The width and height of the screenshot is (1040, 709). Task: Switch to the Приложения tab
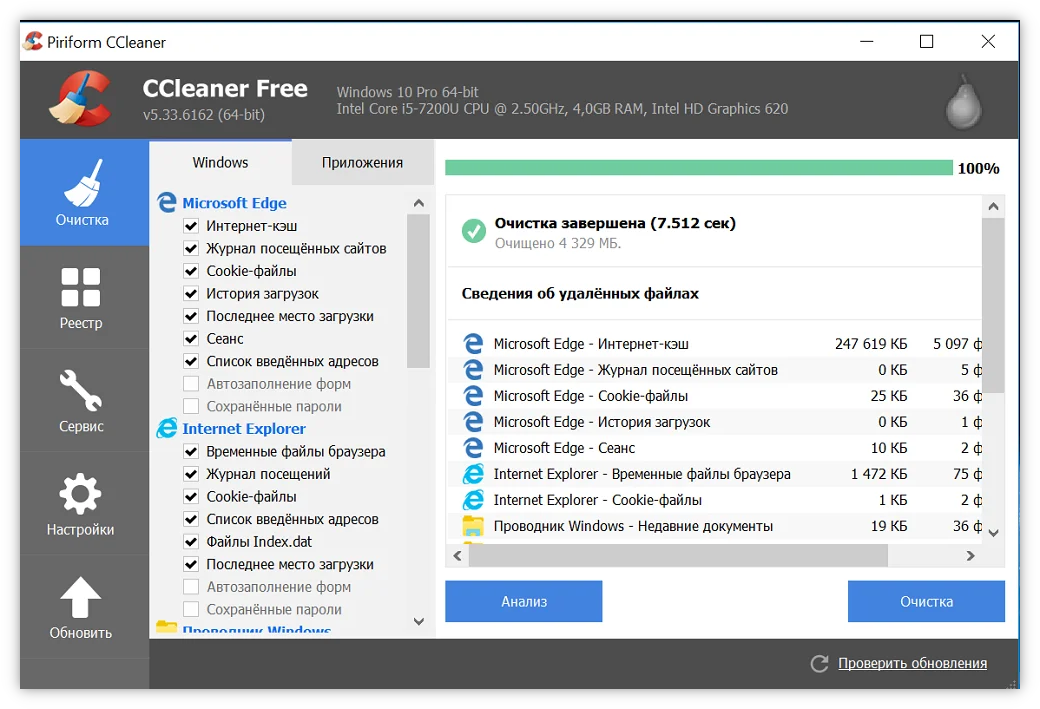(x=363, y=162)
